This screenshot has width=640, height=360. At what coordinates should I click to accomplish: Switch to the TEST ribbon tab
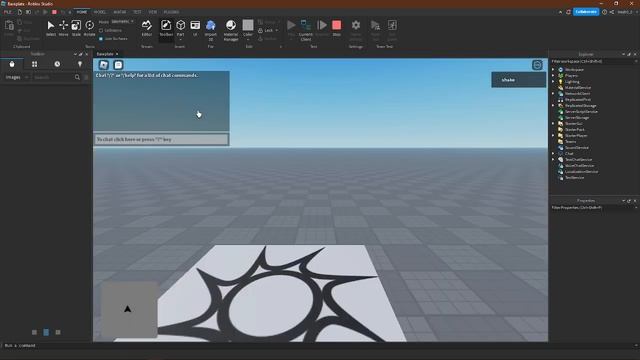137,12
